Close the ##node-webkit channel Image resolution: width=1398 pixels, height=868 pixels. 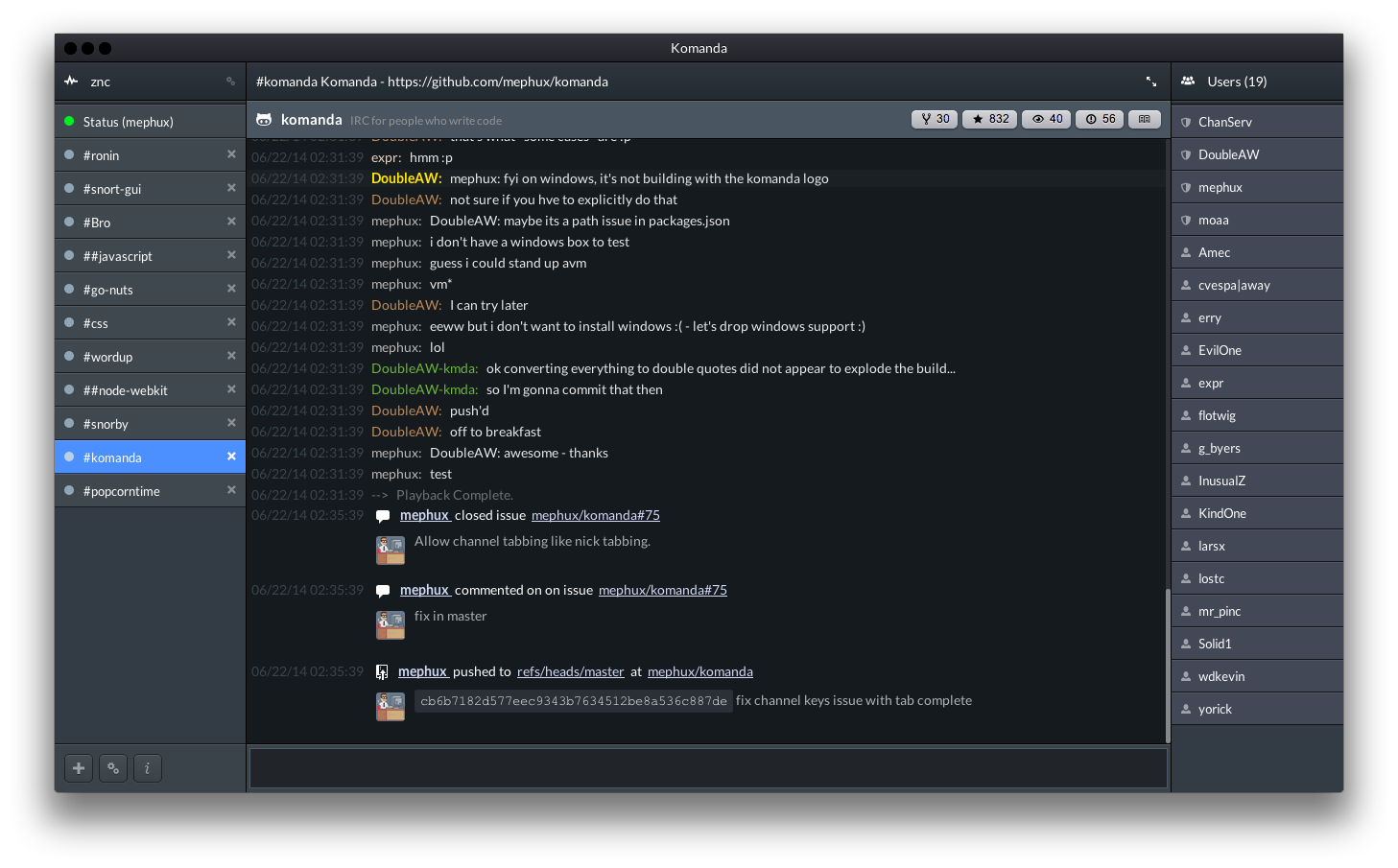(x=231, y=389)
